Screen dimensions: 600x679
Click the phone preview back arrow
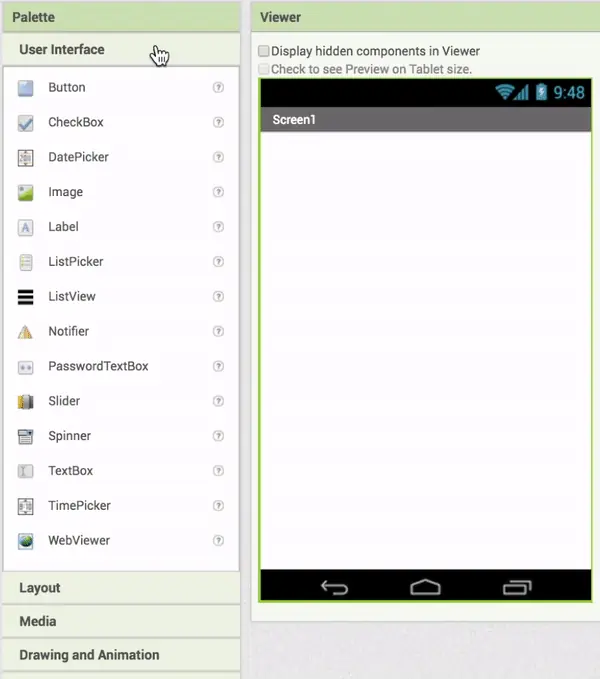pyautogui.click(x=334, y=588)
